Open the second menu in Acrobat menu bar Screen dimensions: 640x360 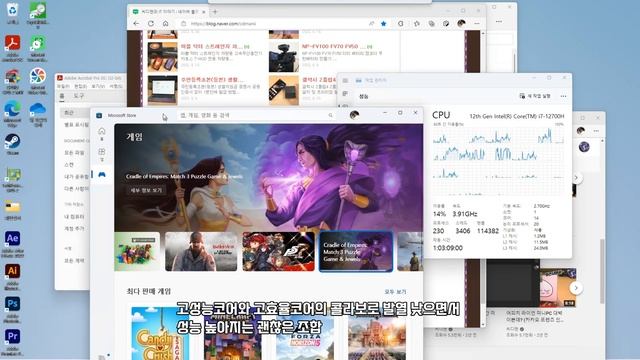click(80, 87)
